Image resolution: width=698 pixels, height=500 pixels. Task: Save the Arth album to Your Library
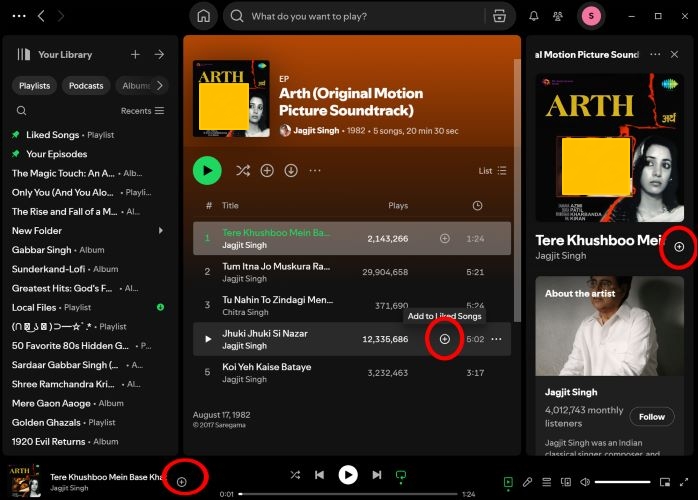pos(267,171)
